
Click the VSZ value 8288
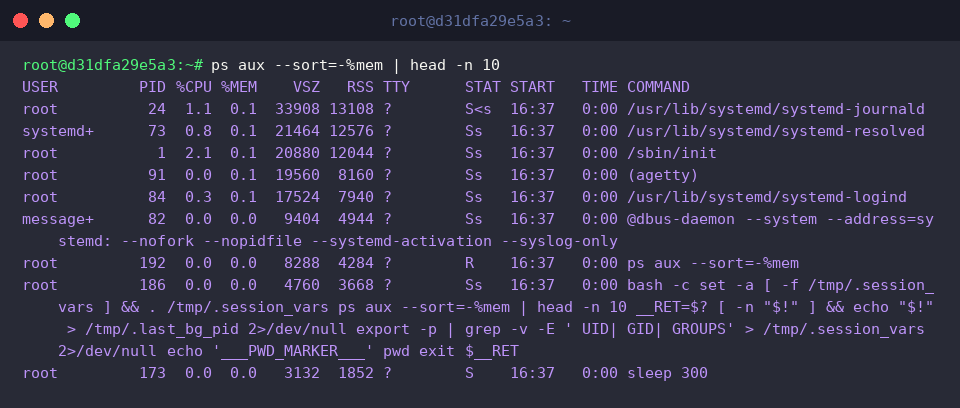(302, 263)
